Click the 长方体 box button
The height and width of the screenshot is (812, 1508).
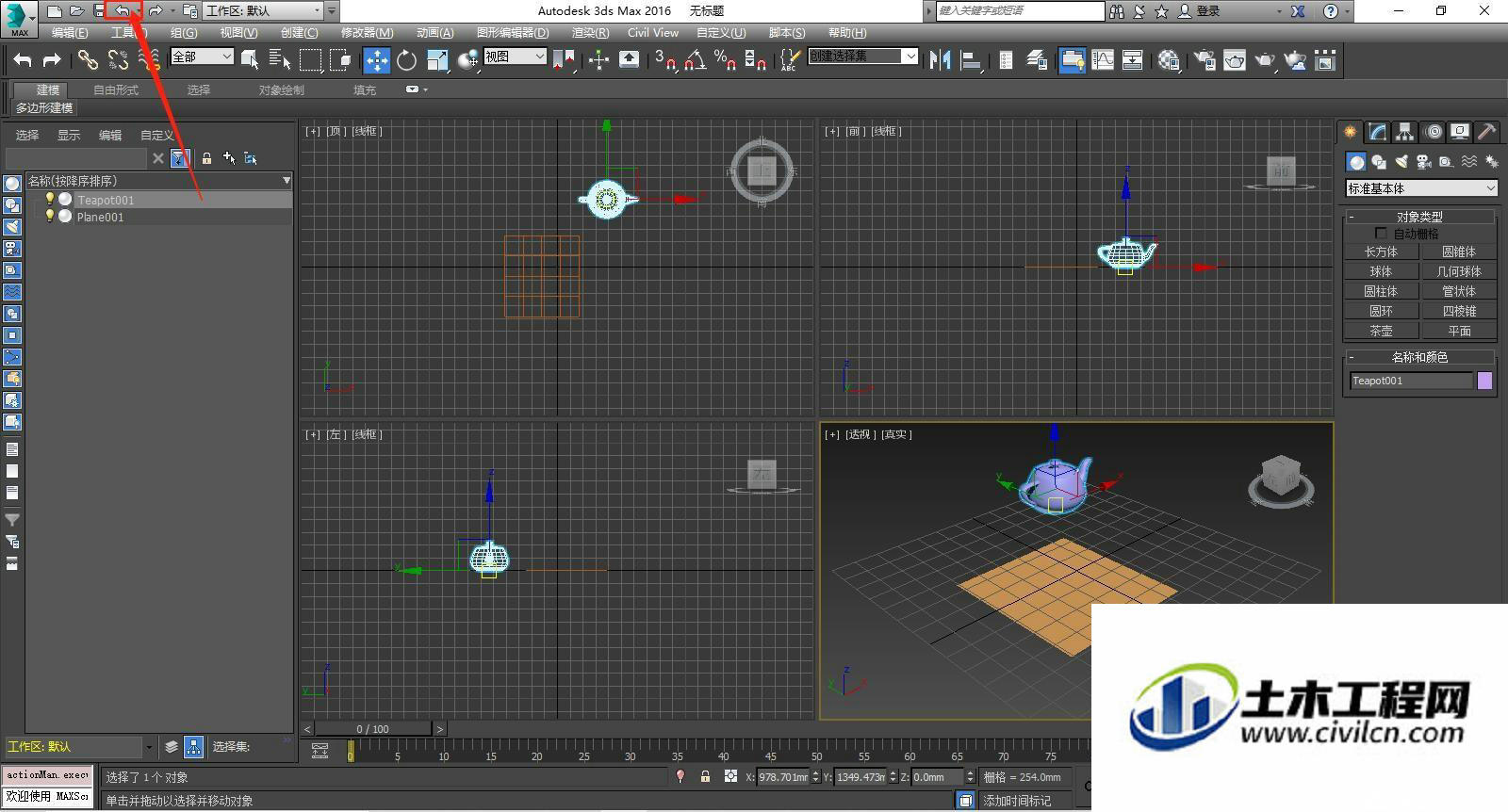pyautogui.click(x=1381, y=252)
